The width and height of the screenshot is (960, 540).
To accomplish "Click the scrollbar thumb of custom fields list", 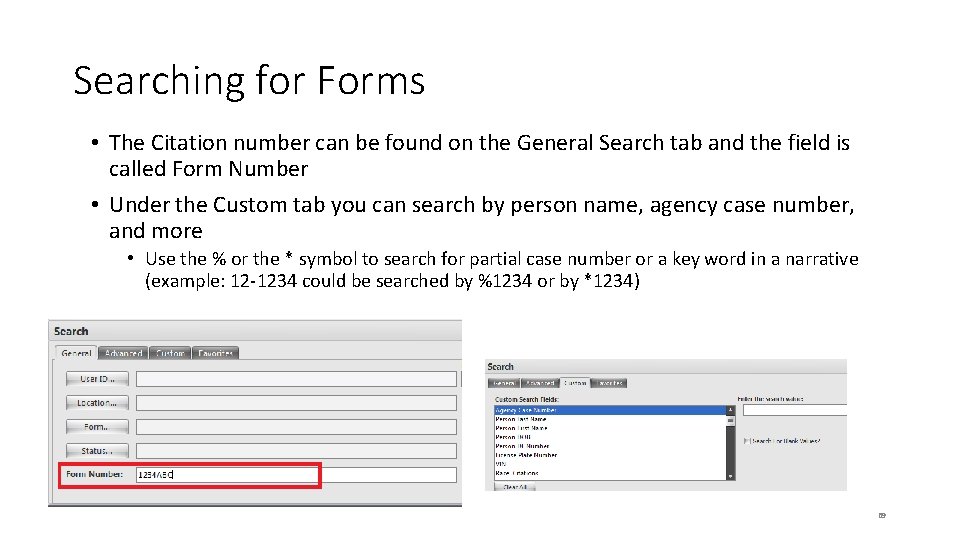I will (730, 421).
